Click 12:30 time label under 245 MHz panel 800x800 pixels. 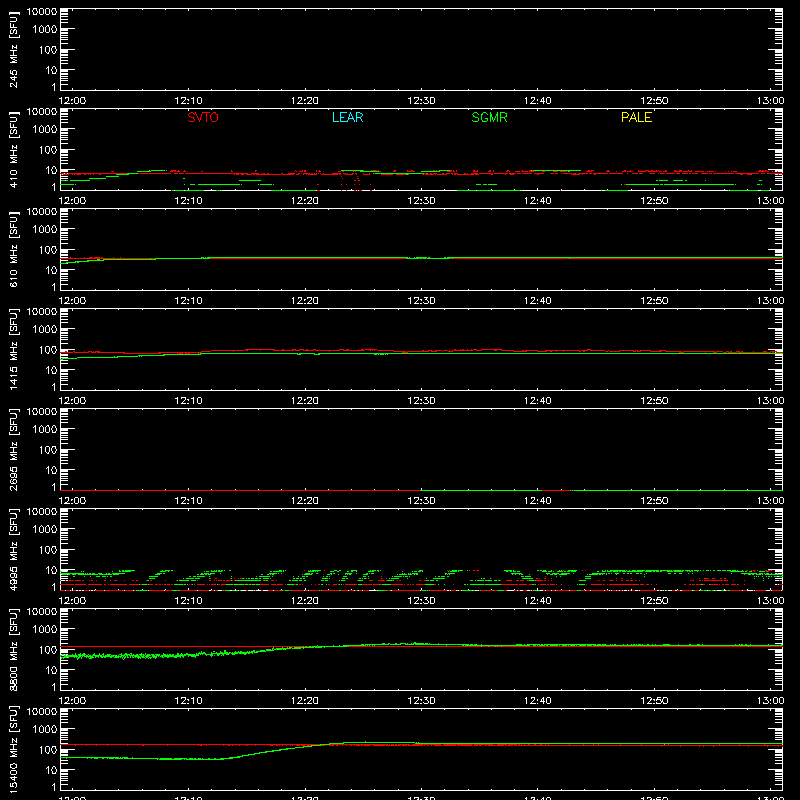pyautogui.click(x=421, y=101)
